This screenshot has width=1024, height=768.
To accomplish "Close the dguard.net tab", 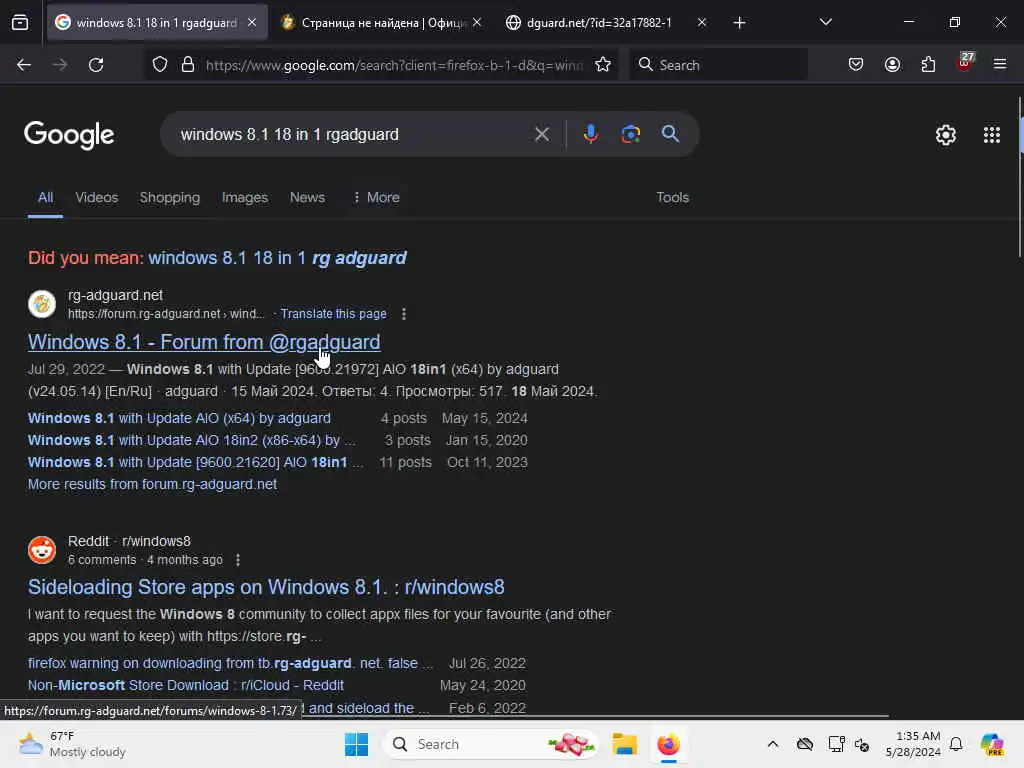I will (x=701, y=23).
